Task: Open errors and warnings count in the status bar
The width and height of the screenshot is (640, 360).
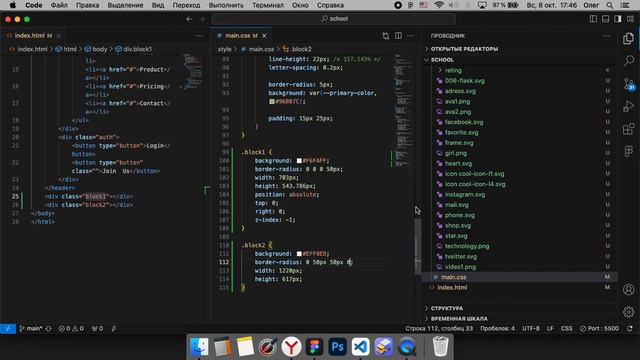Action: [71, 329]
